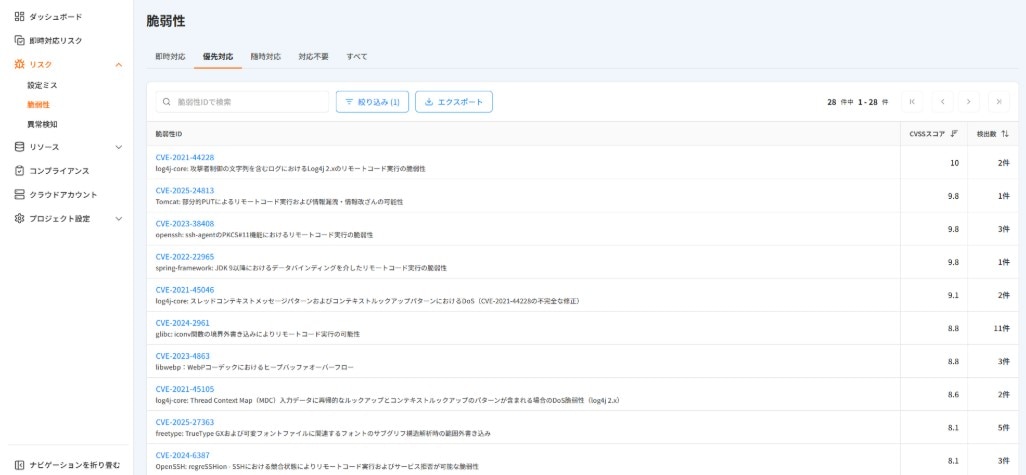Click the 即時対応リスク sidebar icon
Image resolution: width=1026 pixels, height=475 pixels.
(19, 41)
